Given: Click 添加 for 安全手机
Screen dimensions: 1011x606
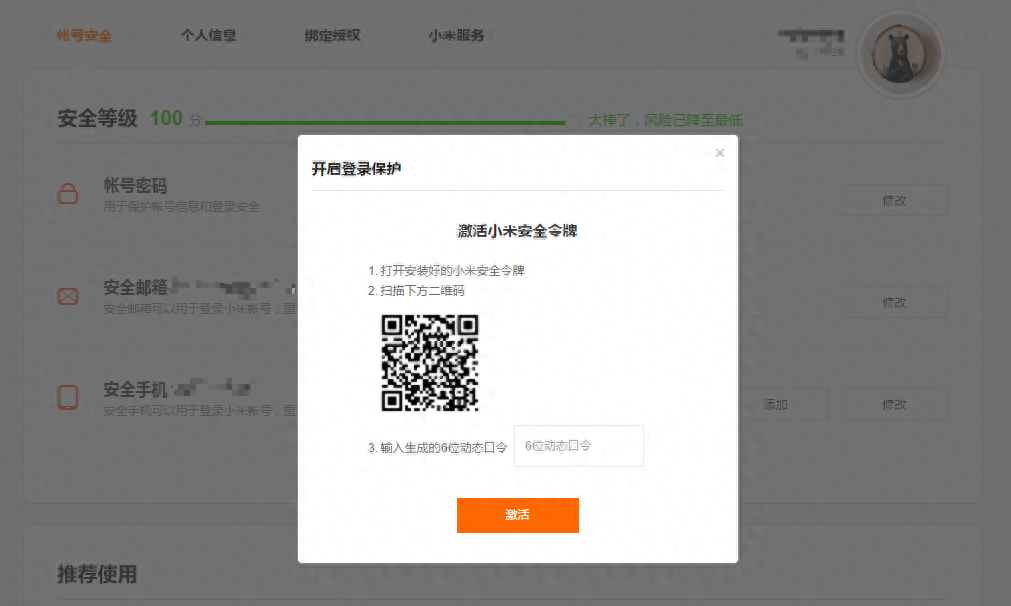Looking at the screenshot, I should point(776,404).
